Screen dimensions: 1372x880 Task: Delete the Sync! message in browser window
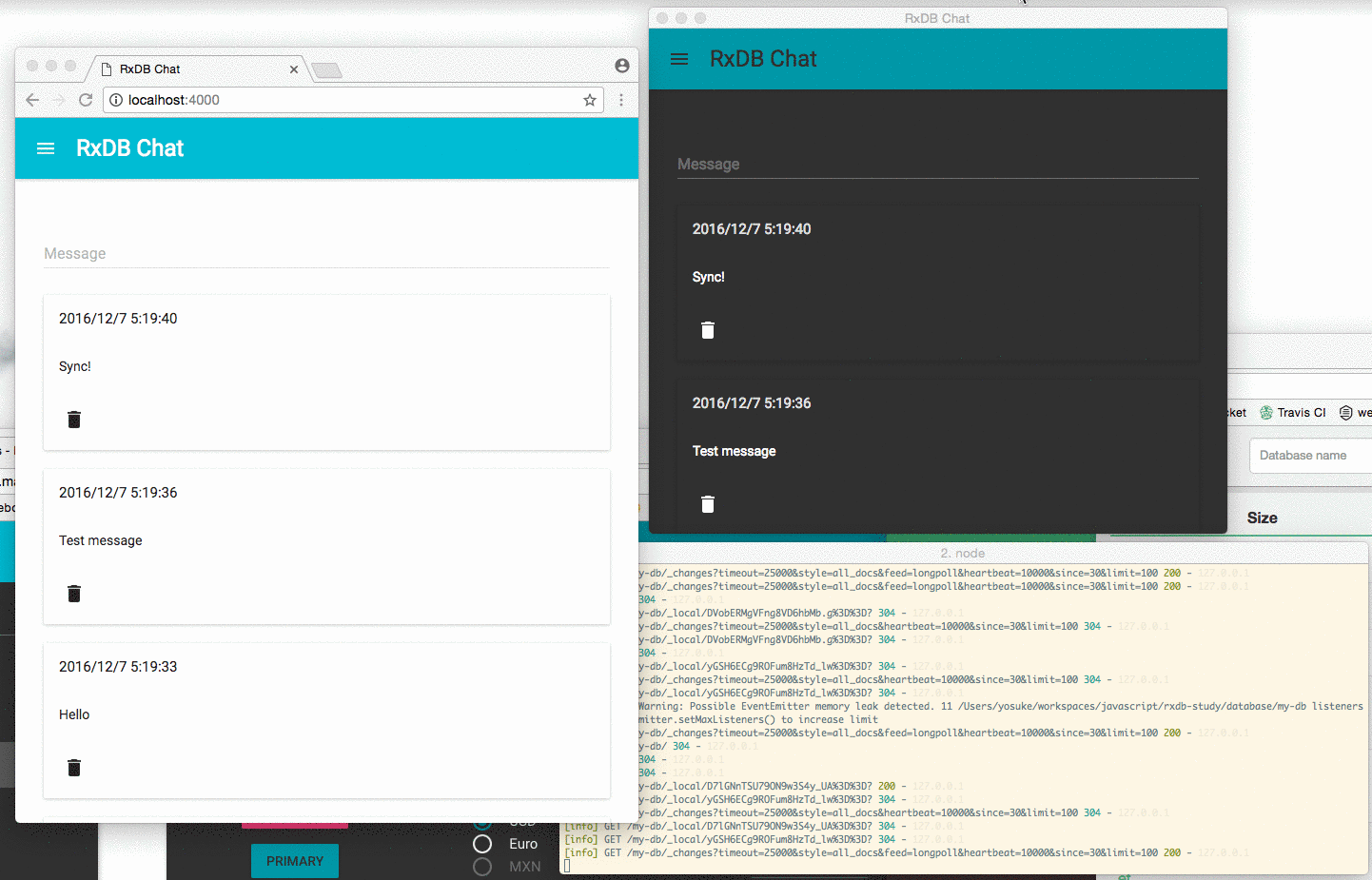click(x=74, y=420)
